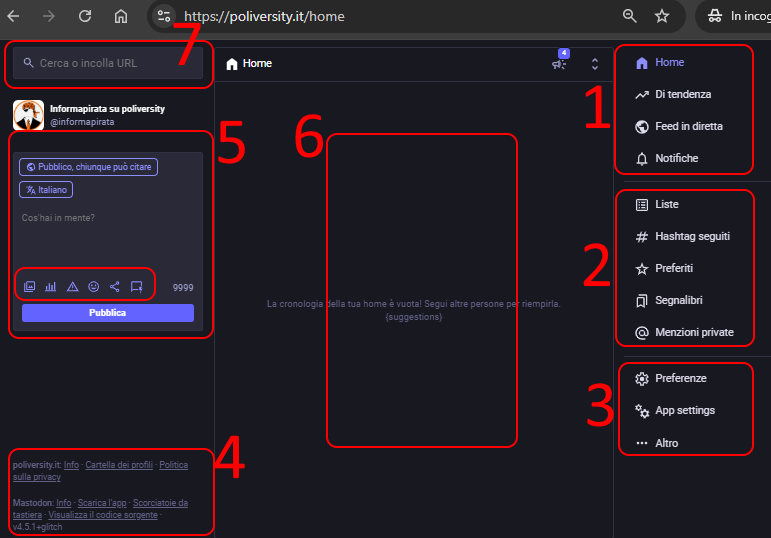Open the emoji picker in composer
The height and width of the screenshot is (538, 771).
click(x=94, y=287)
